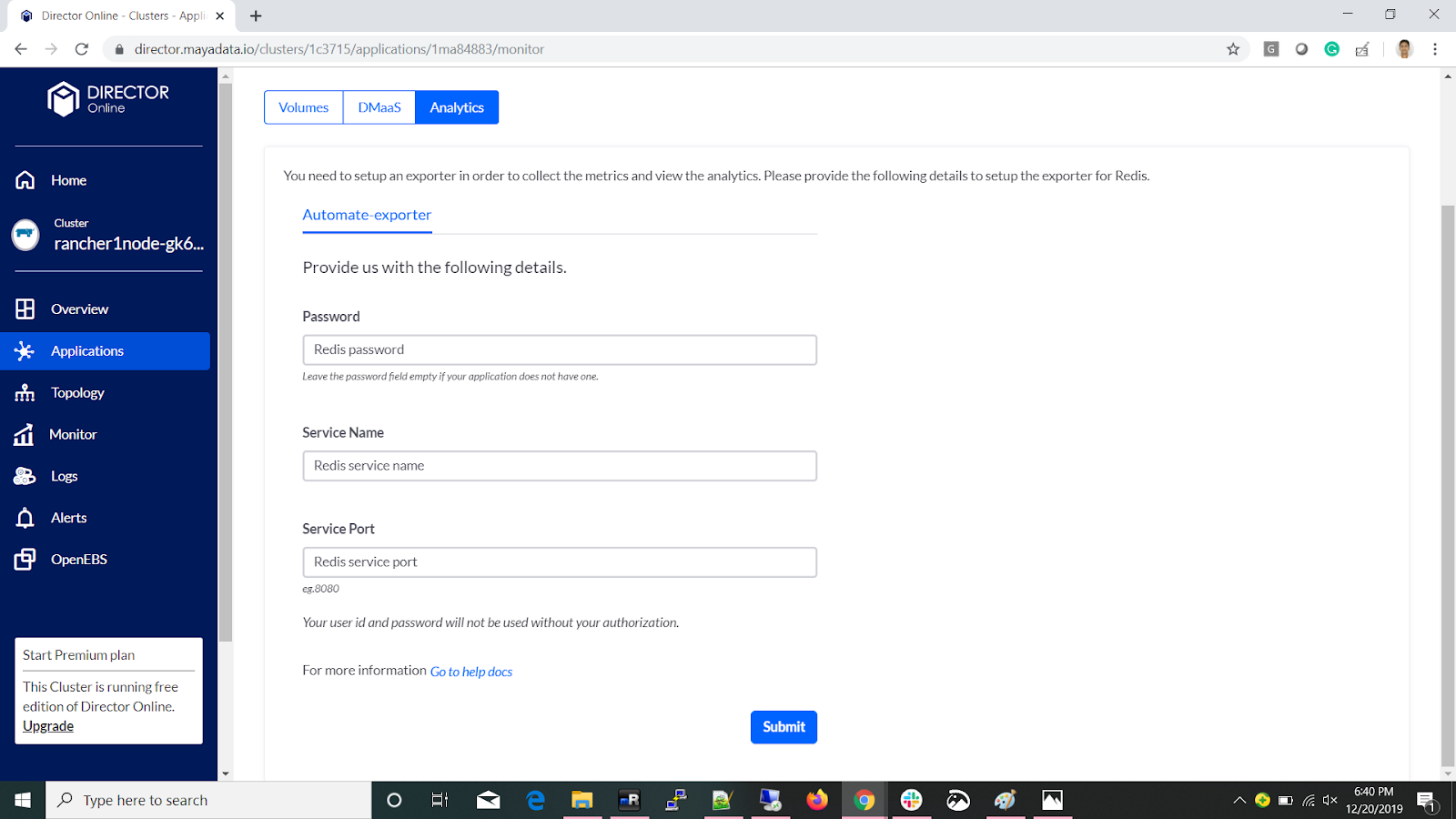Click the rancher cluster avatar icon
The width and height of the screenshot is (1456, 819).
[x=25, y=236]
